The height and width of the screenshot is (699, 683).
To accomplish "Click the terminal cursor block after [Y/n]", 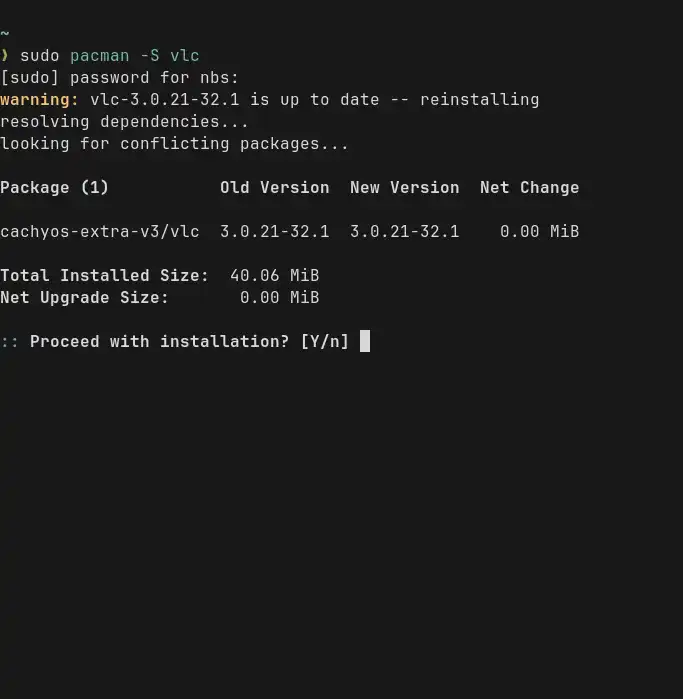I will (x=365, y=341).
